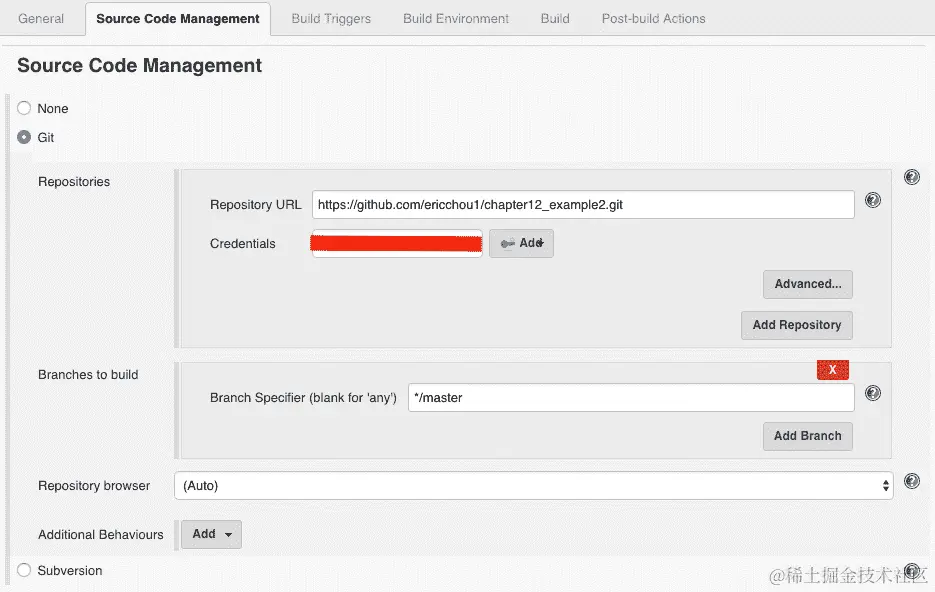Click the credentials Add button
The image size is (935, 592).
click(521, 243)
